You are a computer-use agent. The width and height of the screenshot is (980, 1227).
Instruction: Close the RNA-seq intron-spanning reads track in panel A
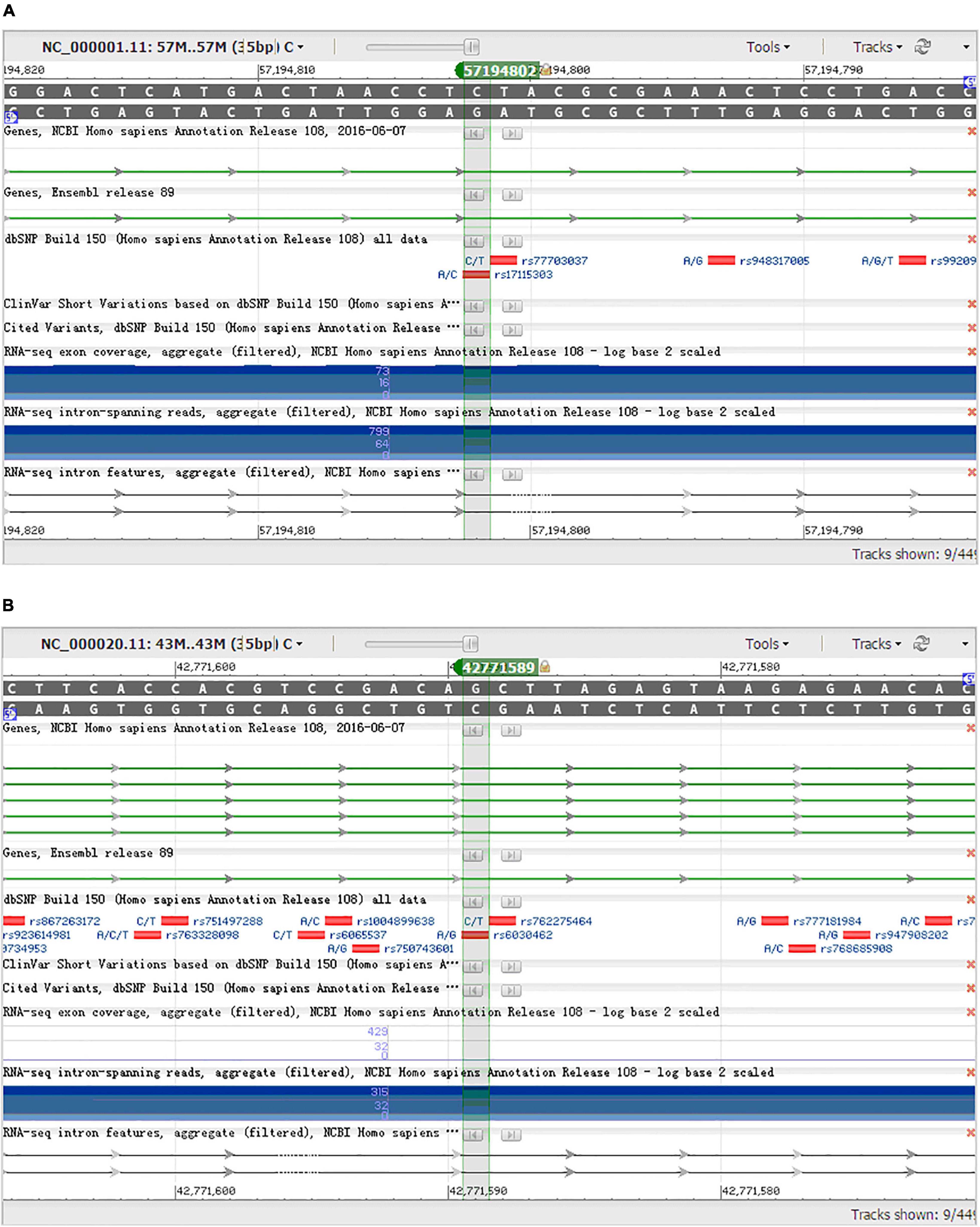tap(971, 412)
